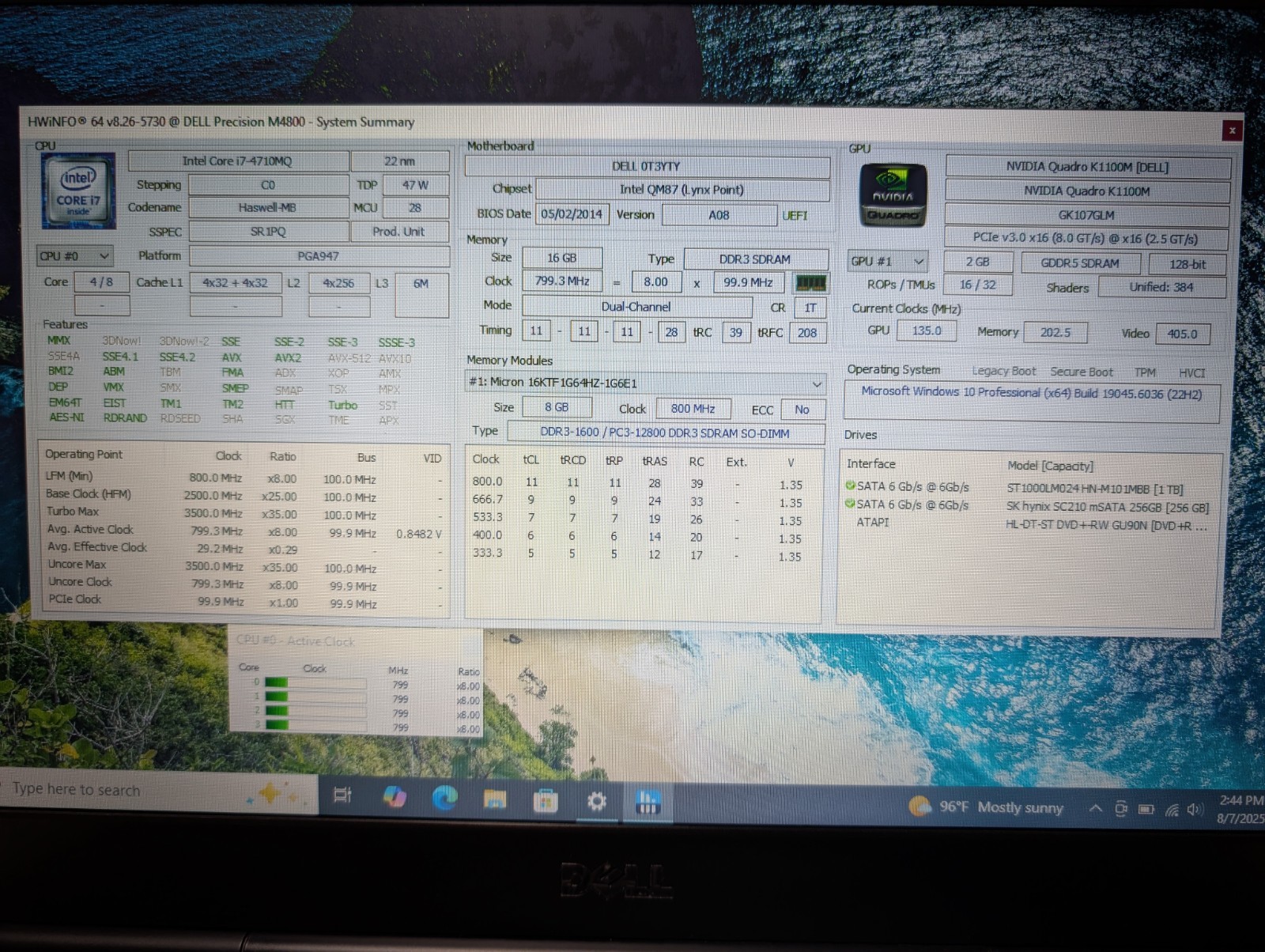Click the 47 W TDP value
This screenshot has height=952, width=1265.
pyautogui.click(x=415, y=185)
